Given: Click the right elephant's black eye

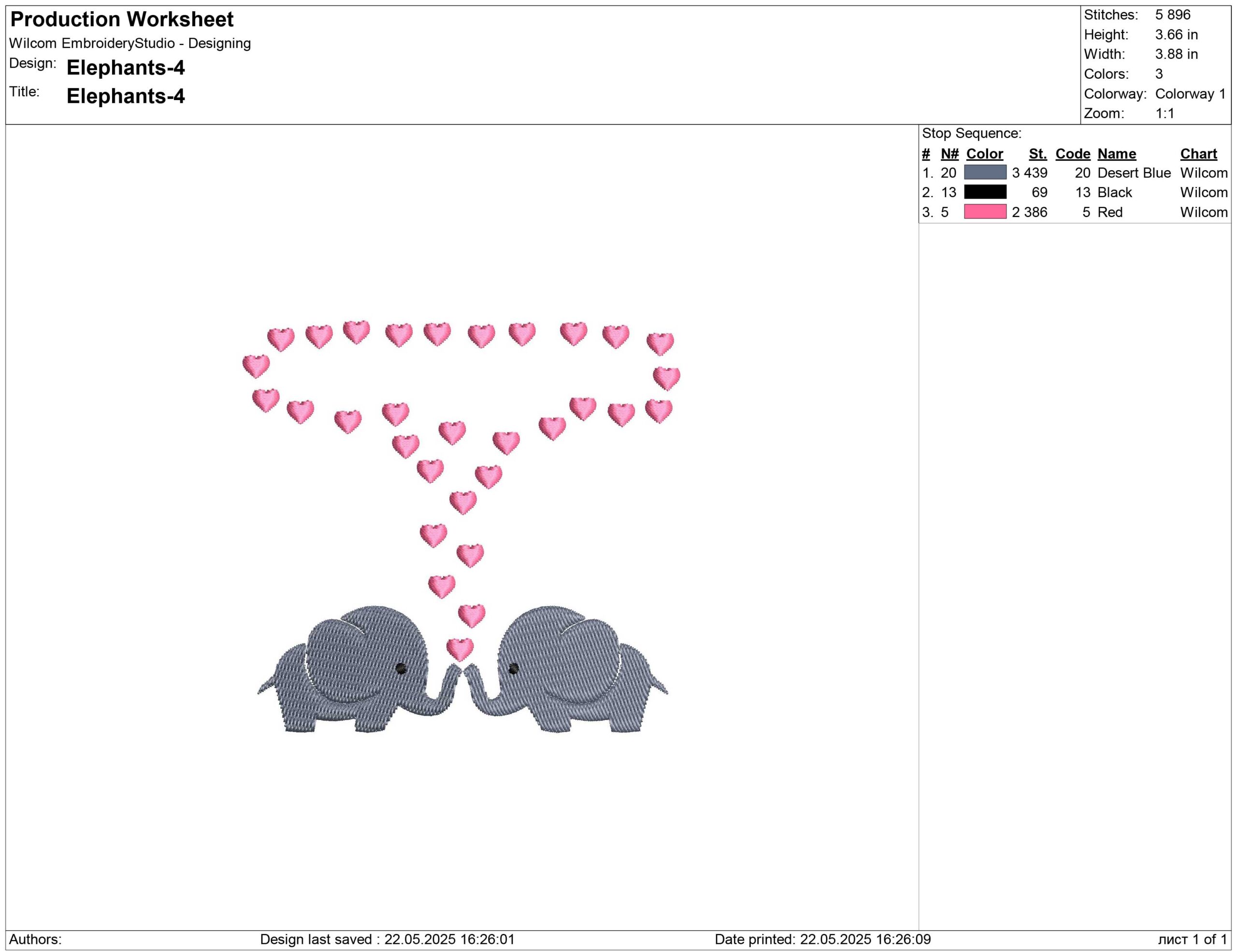Looking at the screenshot, I should (x=513, y=669).
